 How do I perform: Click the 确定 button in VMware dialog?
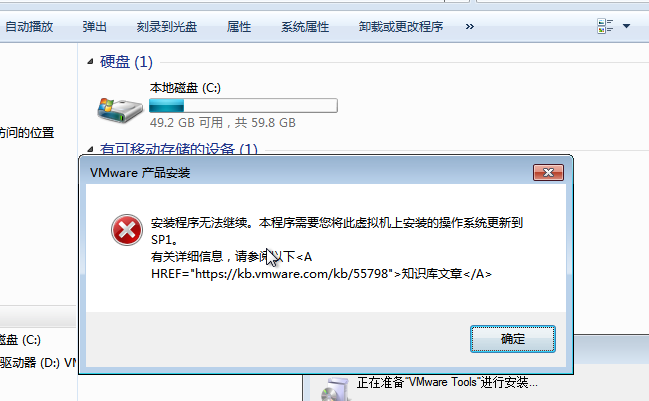512,339
